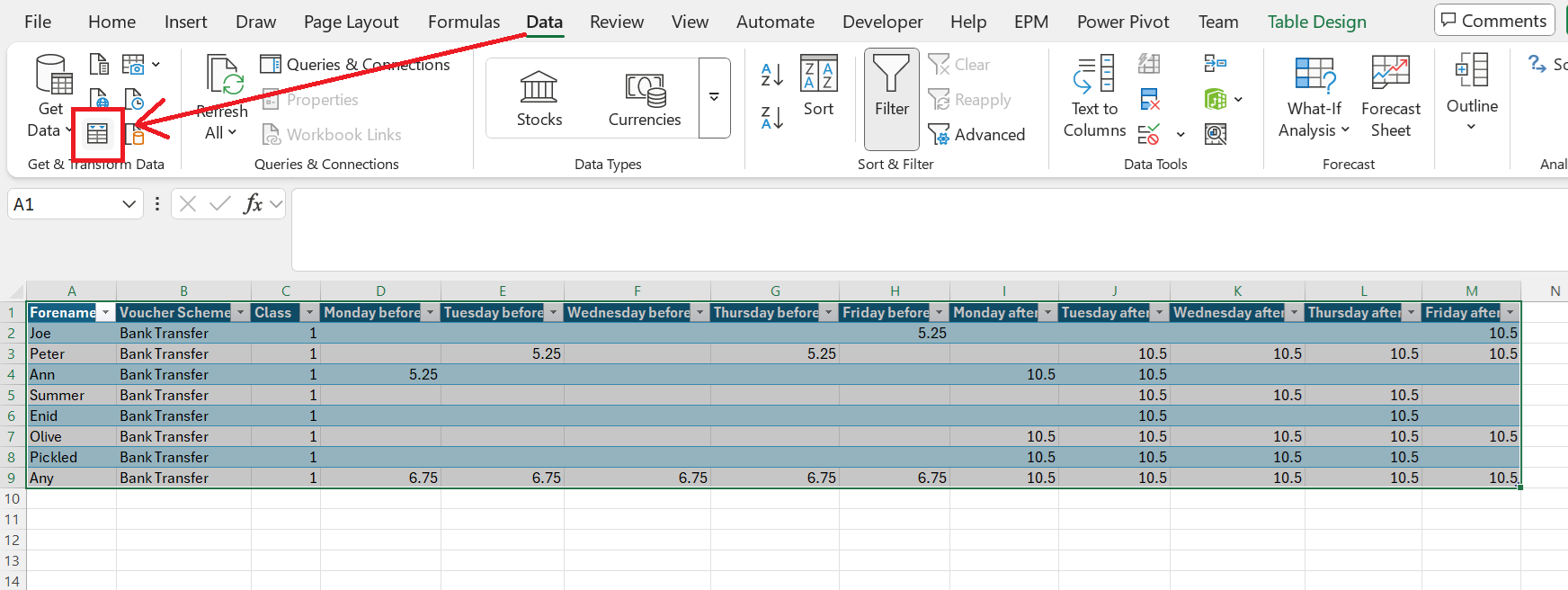Import data From Text/CSV icon

99,65
